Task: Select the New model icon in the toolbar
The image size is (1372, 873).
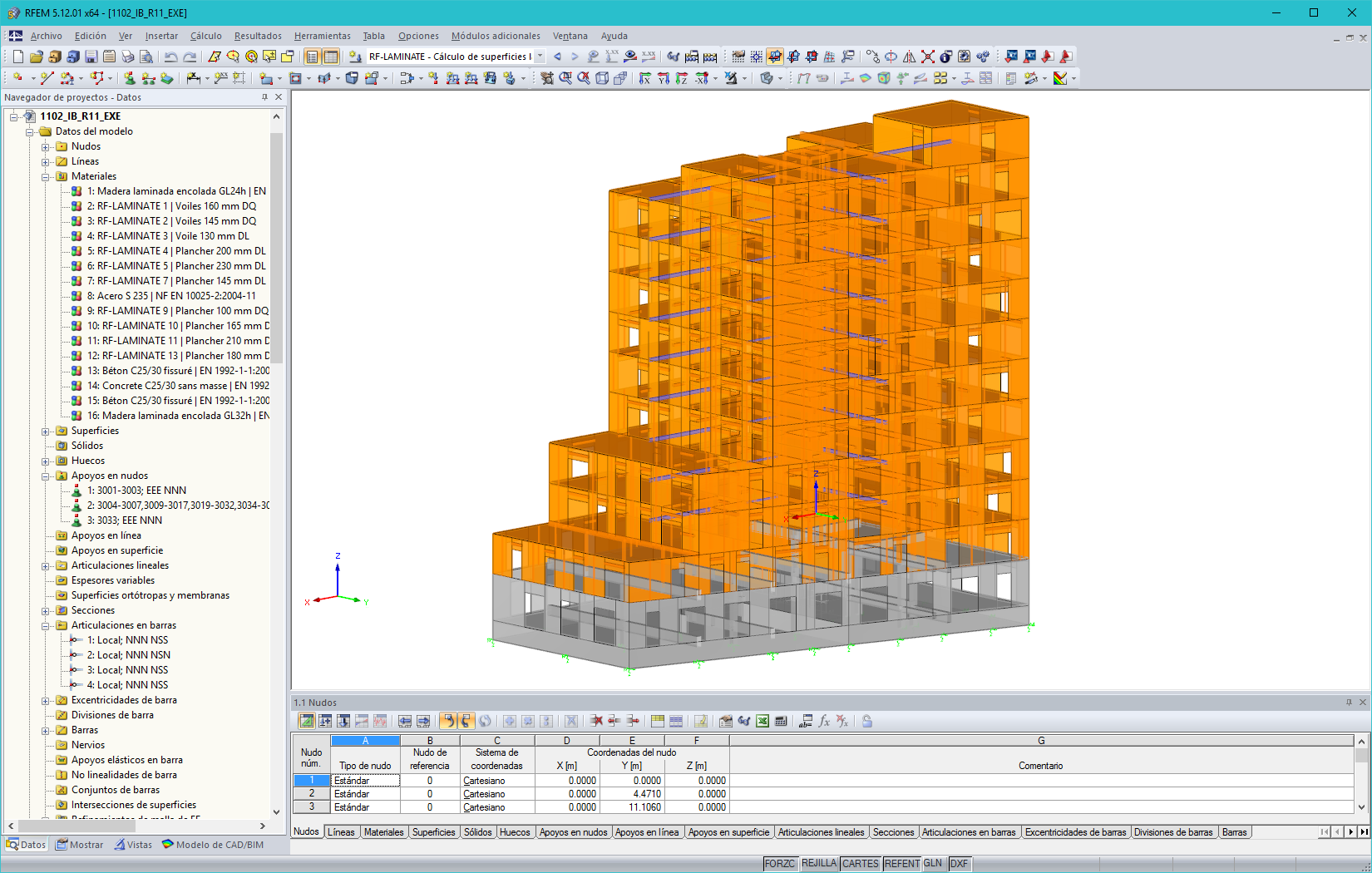Action: (x=18, y=56)
